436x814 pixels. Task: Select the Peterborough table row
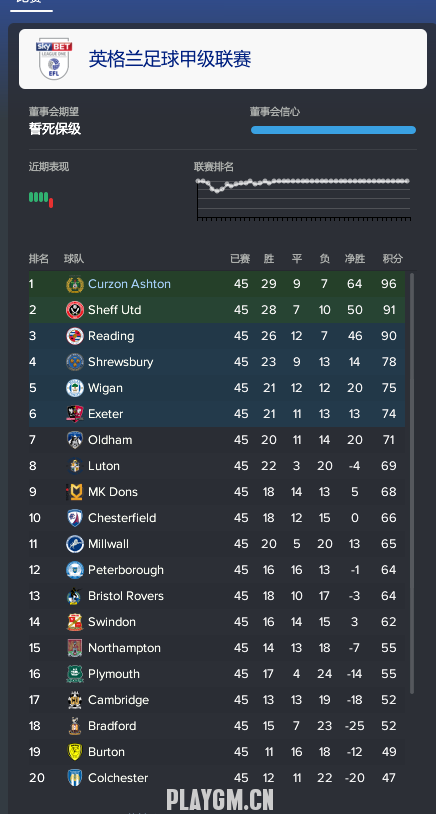click(x=217, y=569)
